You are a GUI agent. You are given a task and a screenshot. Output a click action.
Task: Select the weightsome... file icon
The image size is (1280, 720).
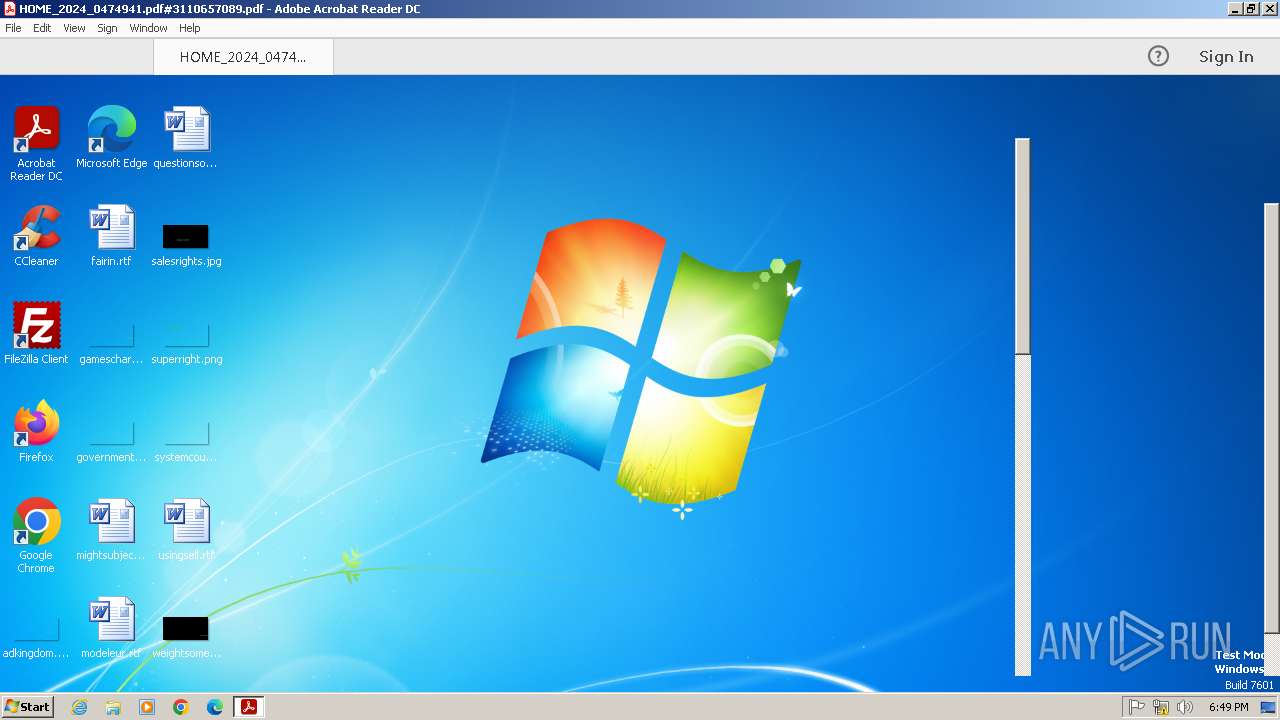[x=186, y=636]
